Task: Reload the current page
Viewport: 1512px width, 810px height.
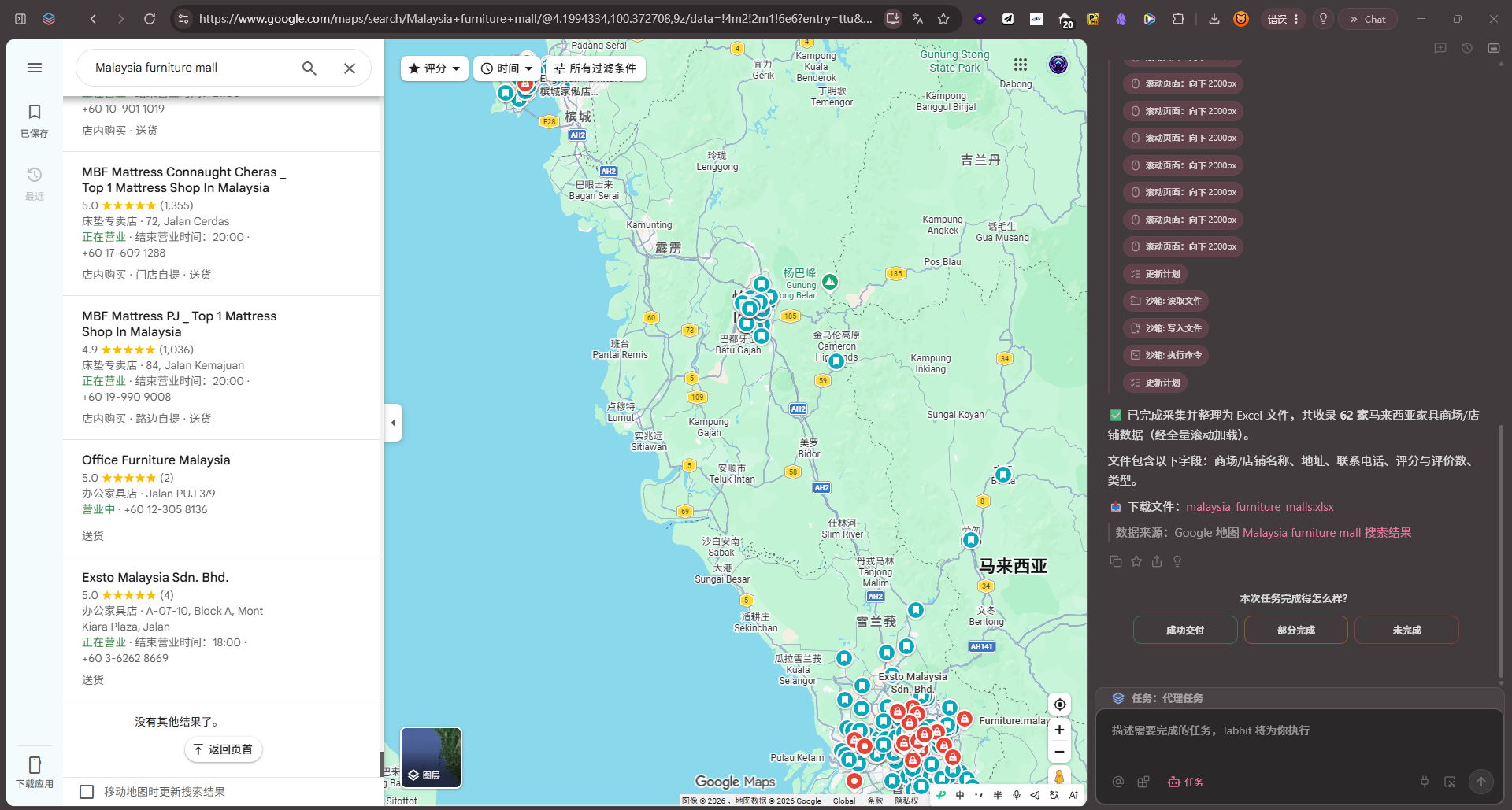Action: click(x=150, y=19)
